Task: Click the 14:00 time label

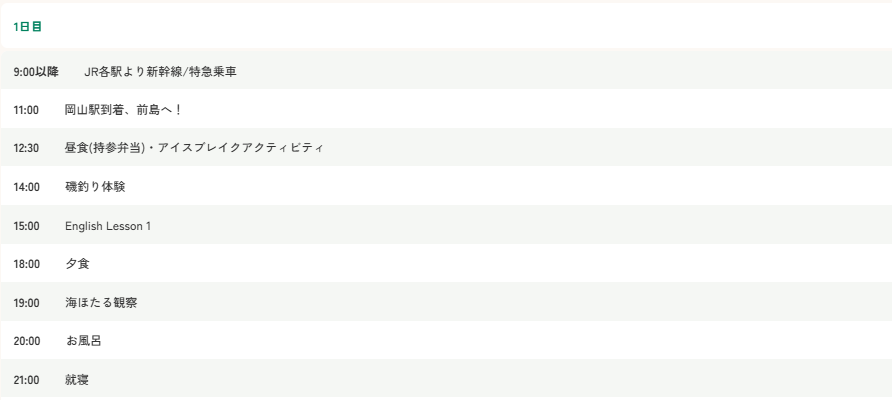Action: [x=26, y=187]
